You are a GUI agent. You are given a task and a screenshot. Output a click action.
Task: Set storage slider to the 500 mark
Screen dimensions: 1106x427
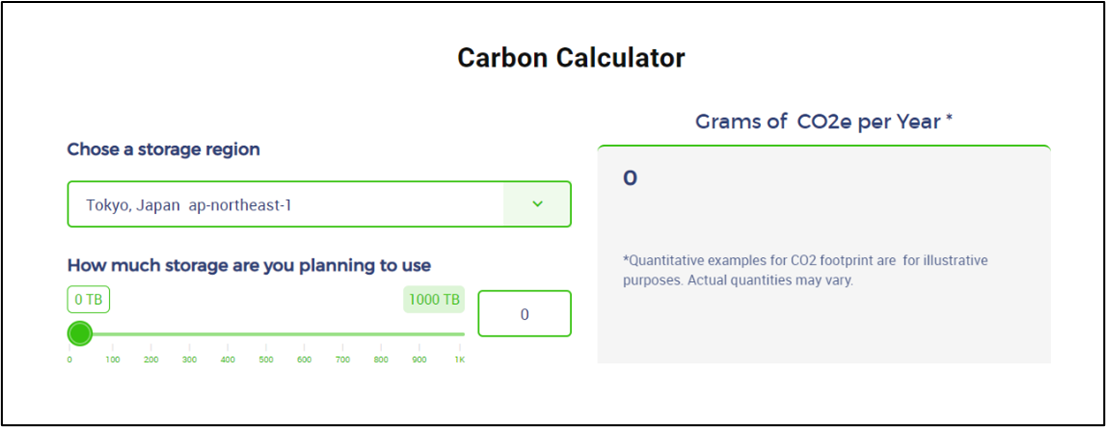click(267, 334)
